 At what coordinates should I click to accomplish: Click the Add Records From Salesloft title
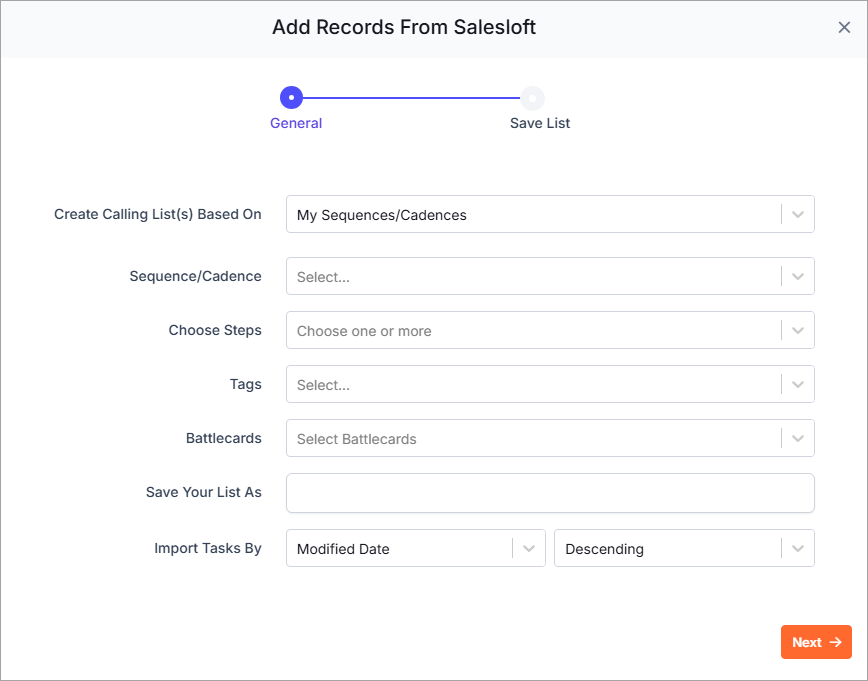404,27
